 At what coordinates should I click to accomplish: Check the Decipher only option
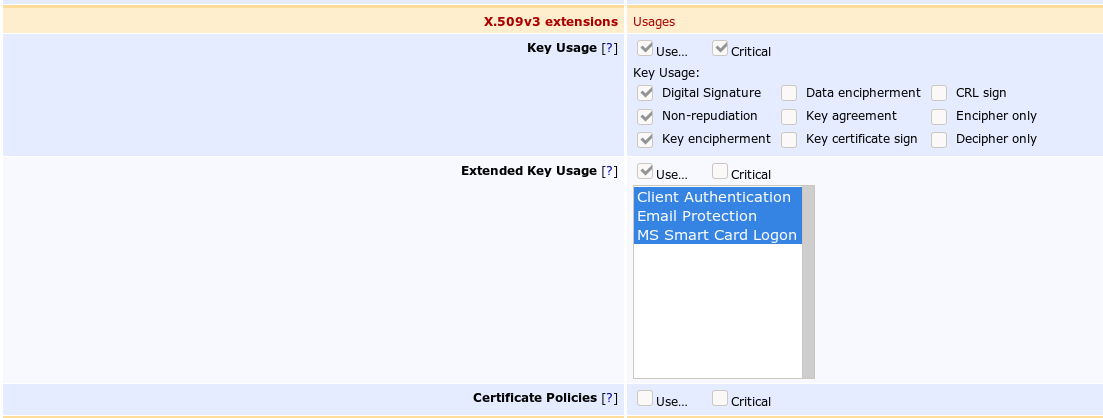[x=939, y=139]
